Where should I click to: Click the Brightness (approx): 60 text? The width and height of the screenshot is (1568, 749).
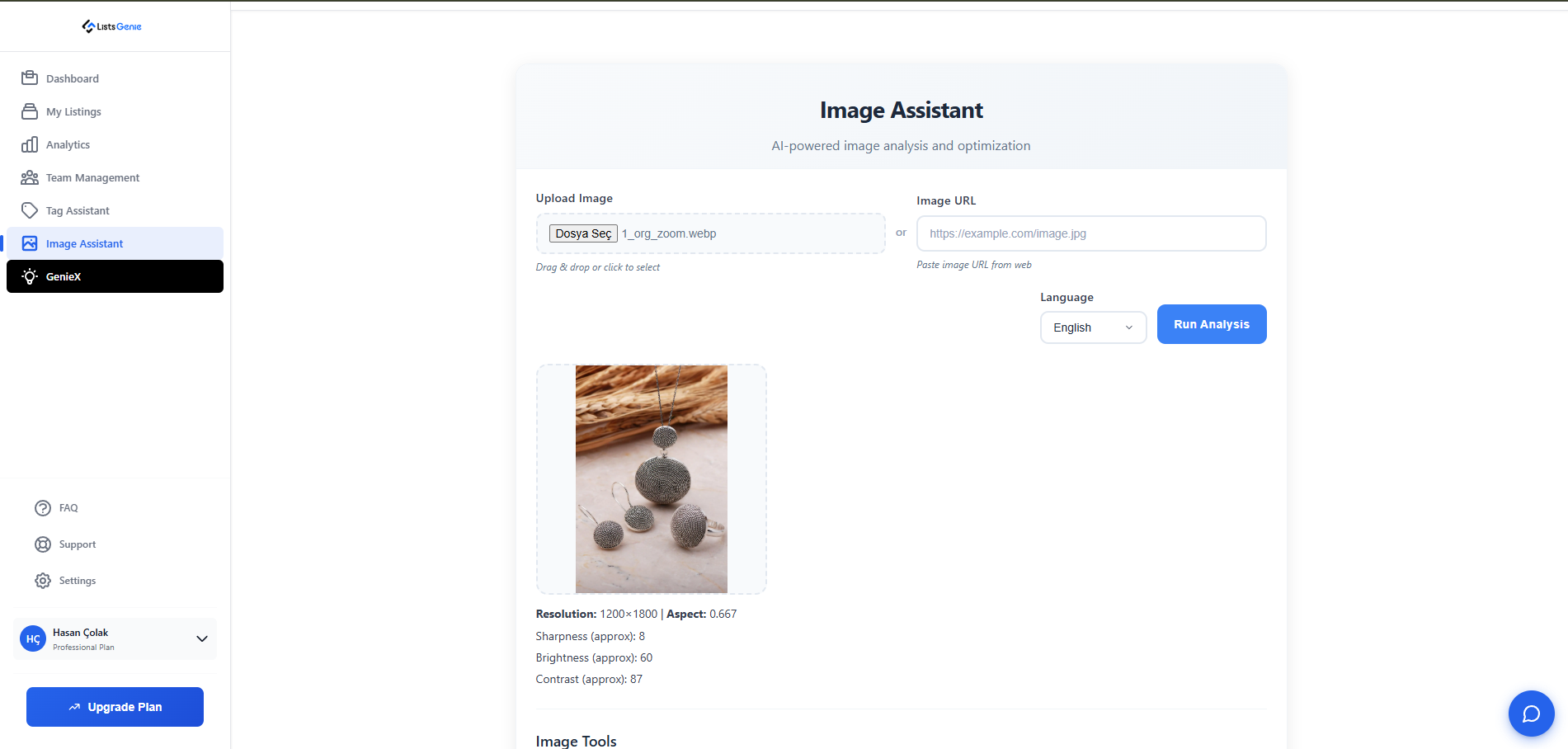tap(594, 657)
